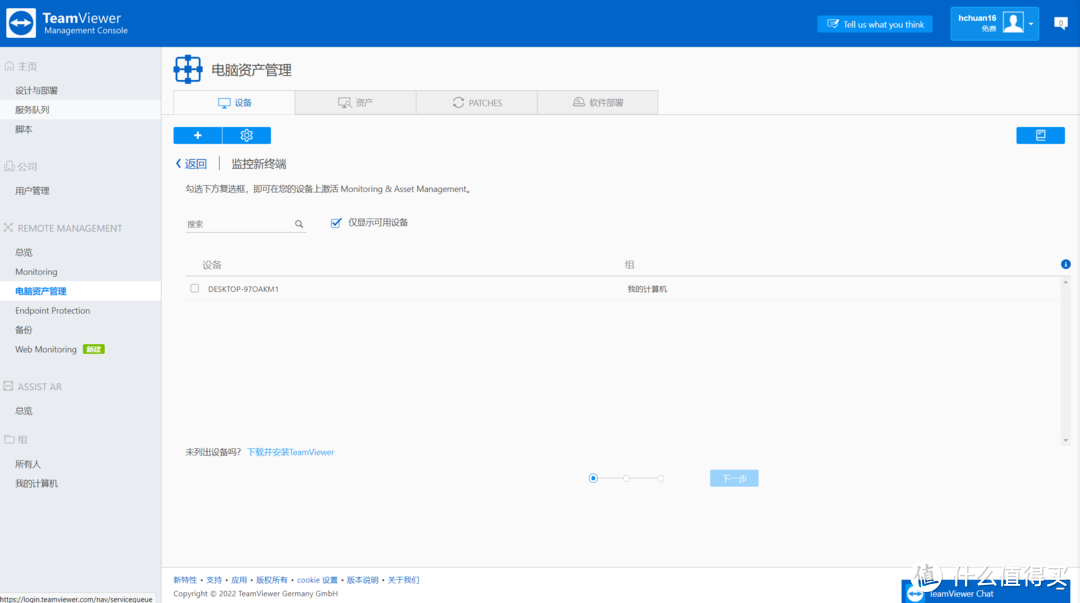Click Tell us what you think button
The height and width of the screenshot is (603, 1080).
click(875, 24)
